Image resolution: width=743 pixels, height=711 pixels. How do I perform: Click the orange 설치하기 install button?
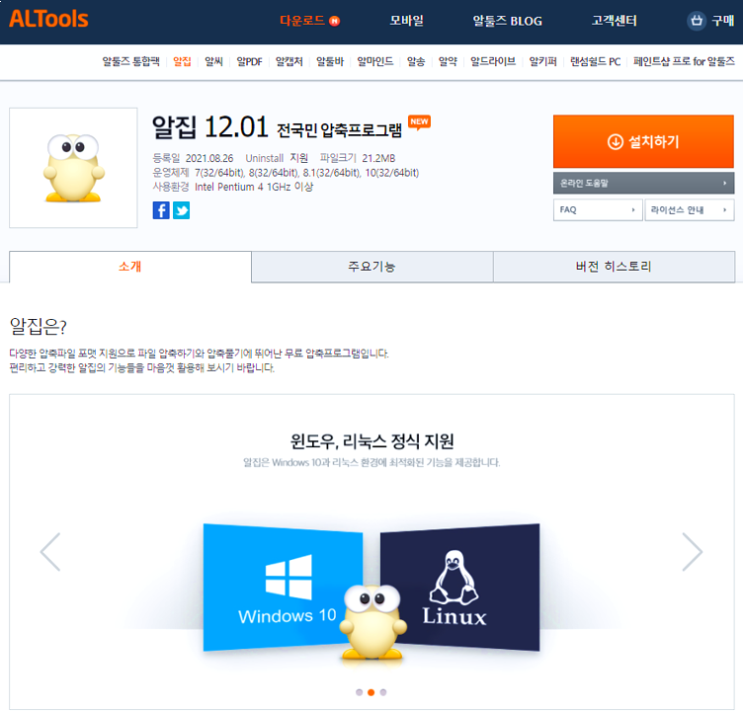pos(643,141)
